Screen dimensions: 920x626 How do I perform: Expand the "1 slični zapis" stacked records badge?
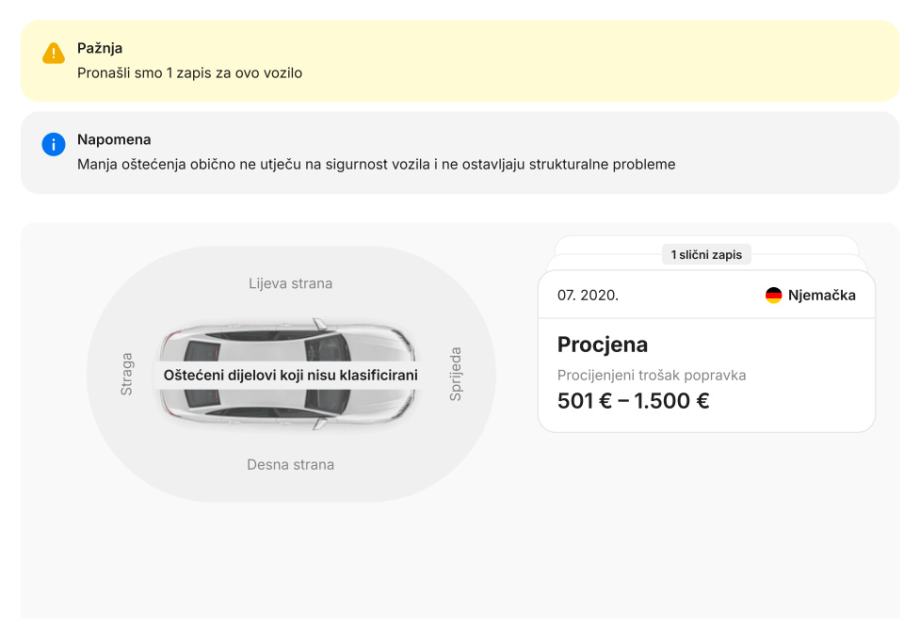707,254
